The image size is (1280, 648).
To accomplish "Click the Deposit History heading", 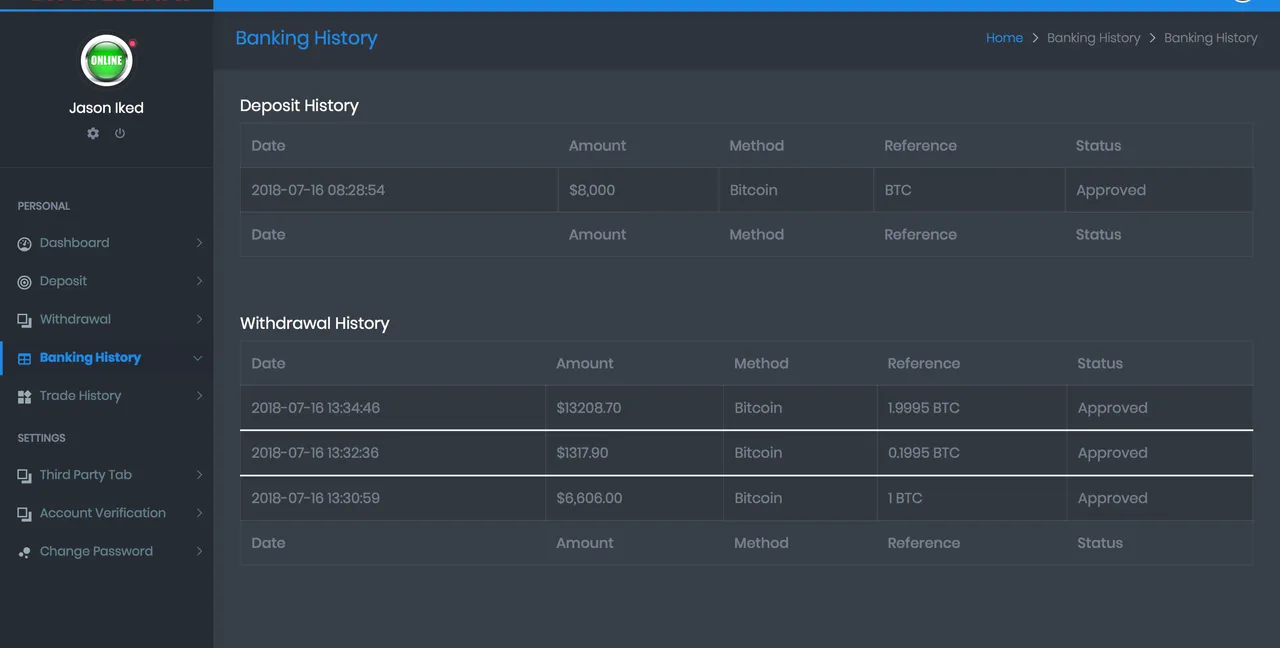I will click(x=299, y=106).
